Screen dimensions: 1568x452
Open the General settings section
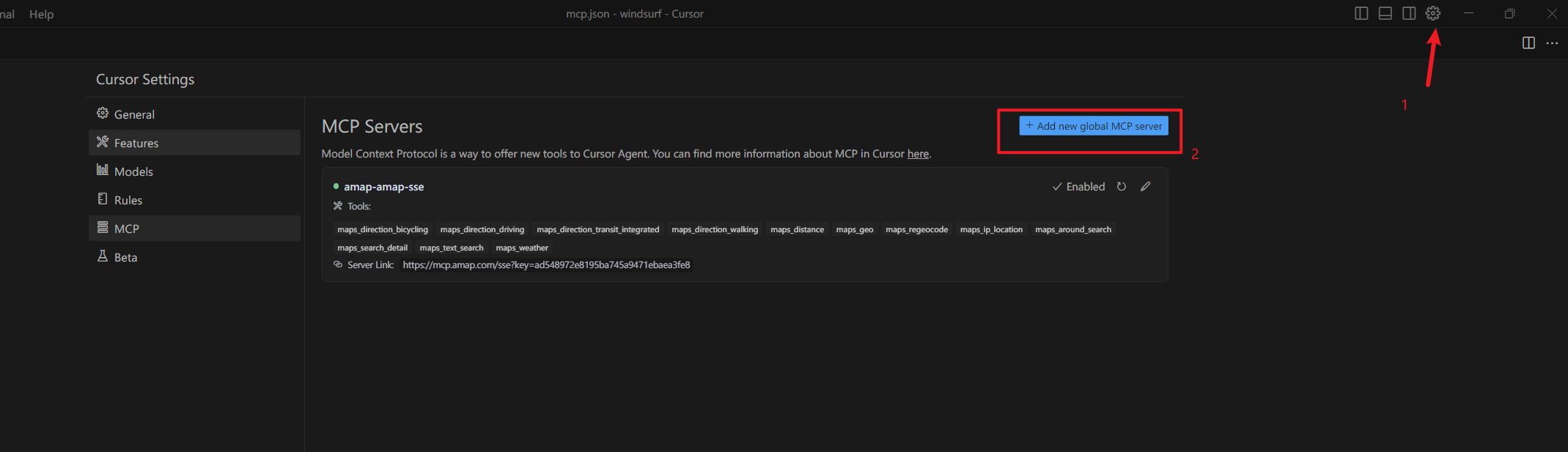pyautogui.click(x=194, y=114)
